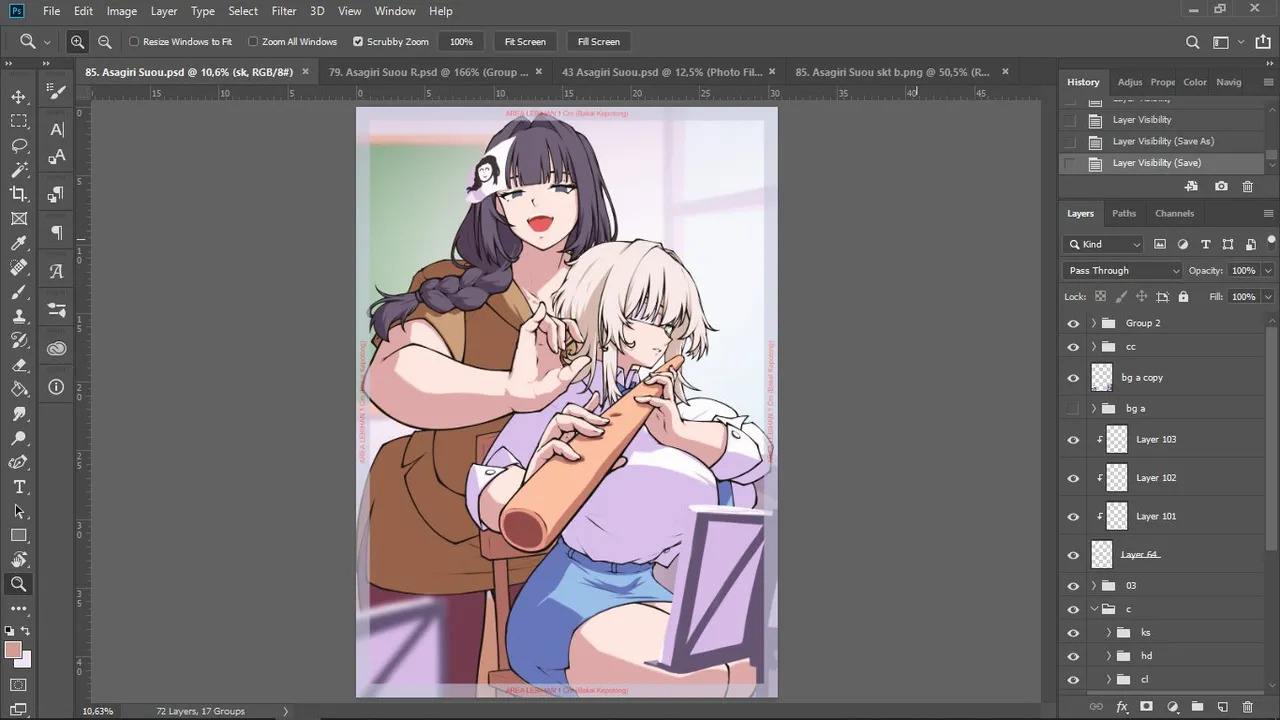Select the Crop tool

tap(19, 194)
